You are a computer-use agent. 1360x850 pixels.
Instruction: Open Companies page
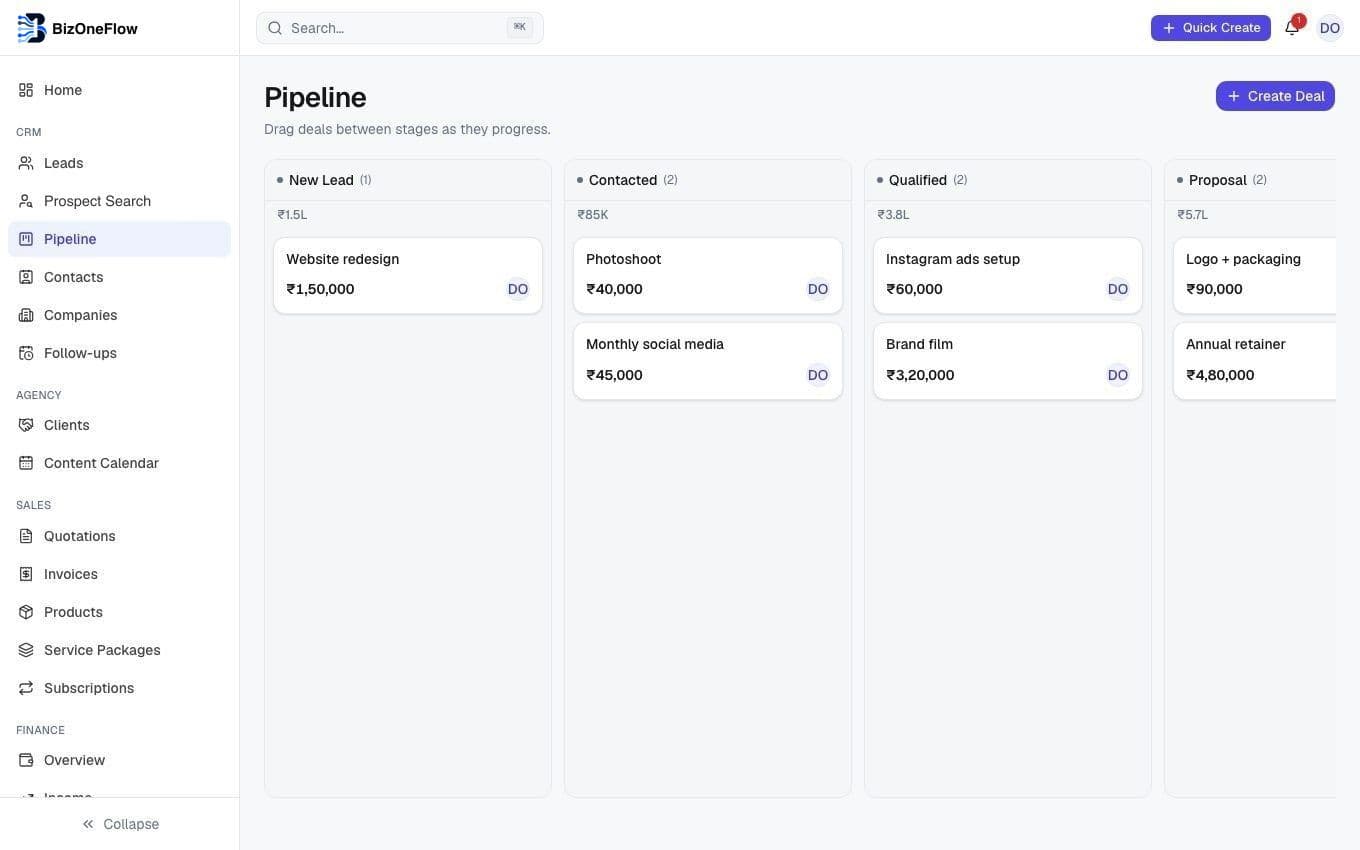pos(119,315)
